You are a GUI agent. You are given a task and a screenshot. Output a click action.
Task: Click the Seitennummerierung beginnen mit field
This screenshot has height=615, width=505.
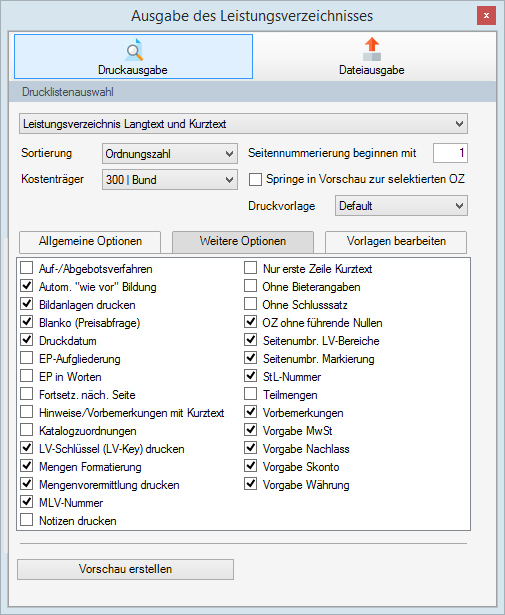pyautogui.click(x=450, y=153)
